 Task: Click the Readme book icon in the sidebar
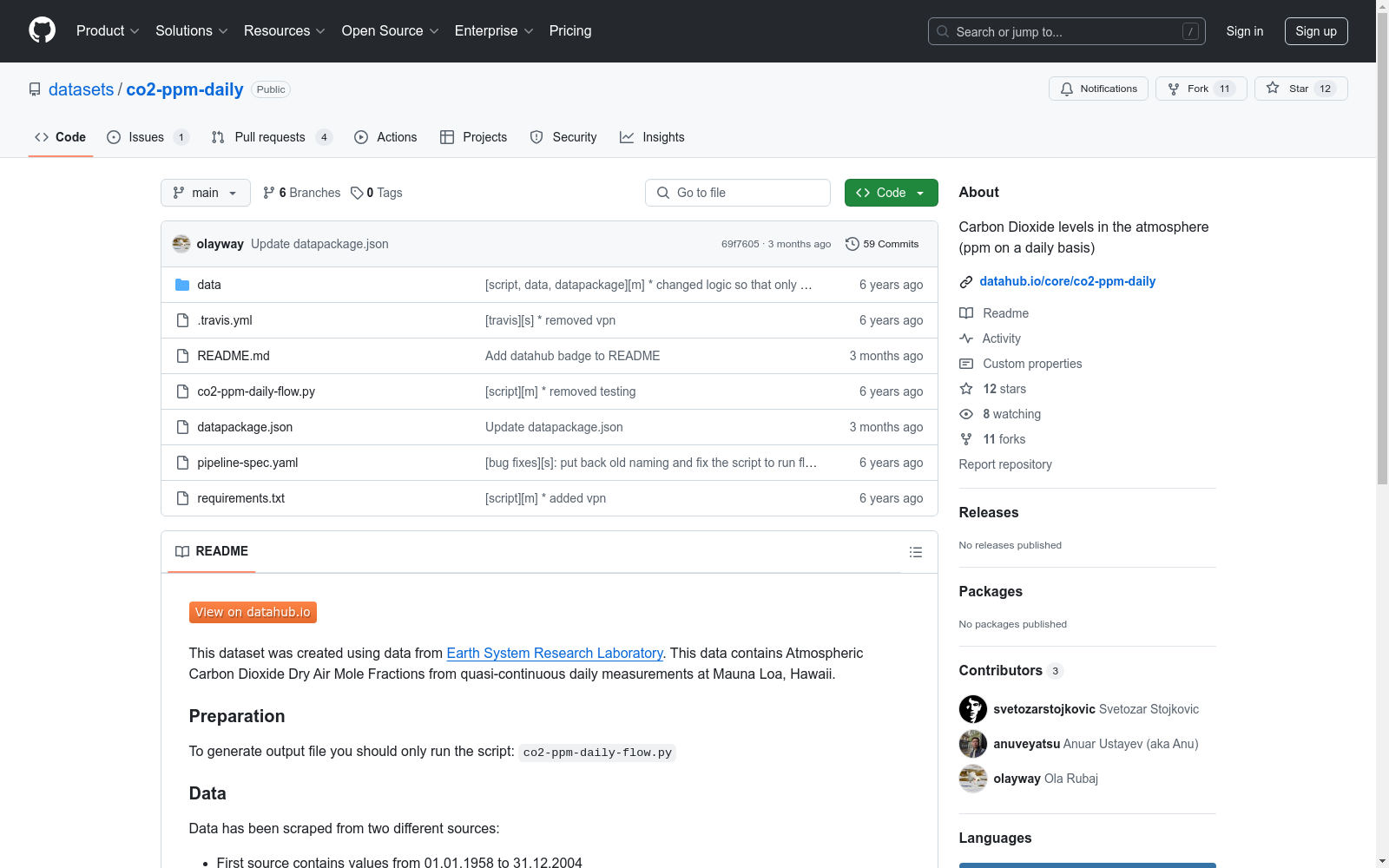coord(966,313)
